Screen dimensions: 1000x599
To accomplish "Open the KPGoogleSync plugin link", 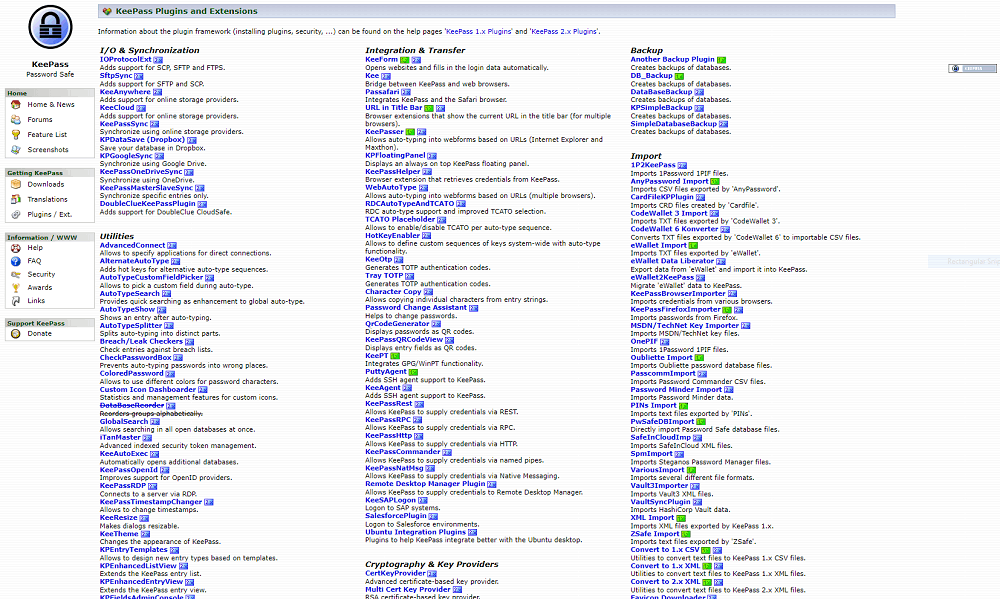I will pos(126,156).
